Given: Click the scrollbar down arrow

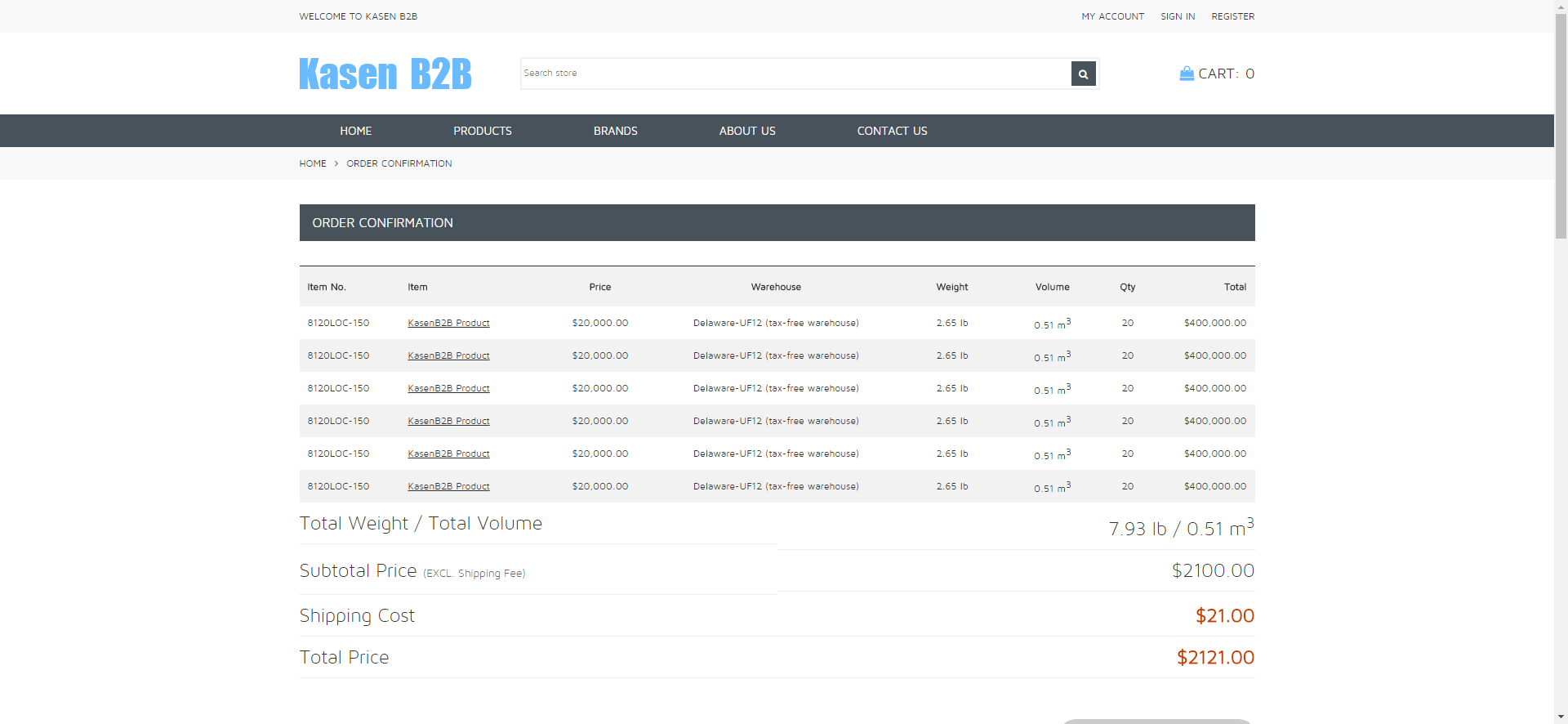Looking at the screenshot, I should click(x=1561, y=717).
